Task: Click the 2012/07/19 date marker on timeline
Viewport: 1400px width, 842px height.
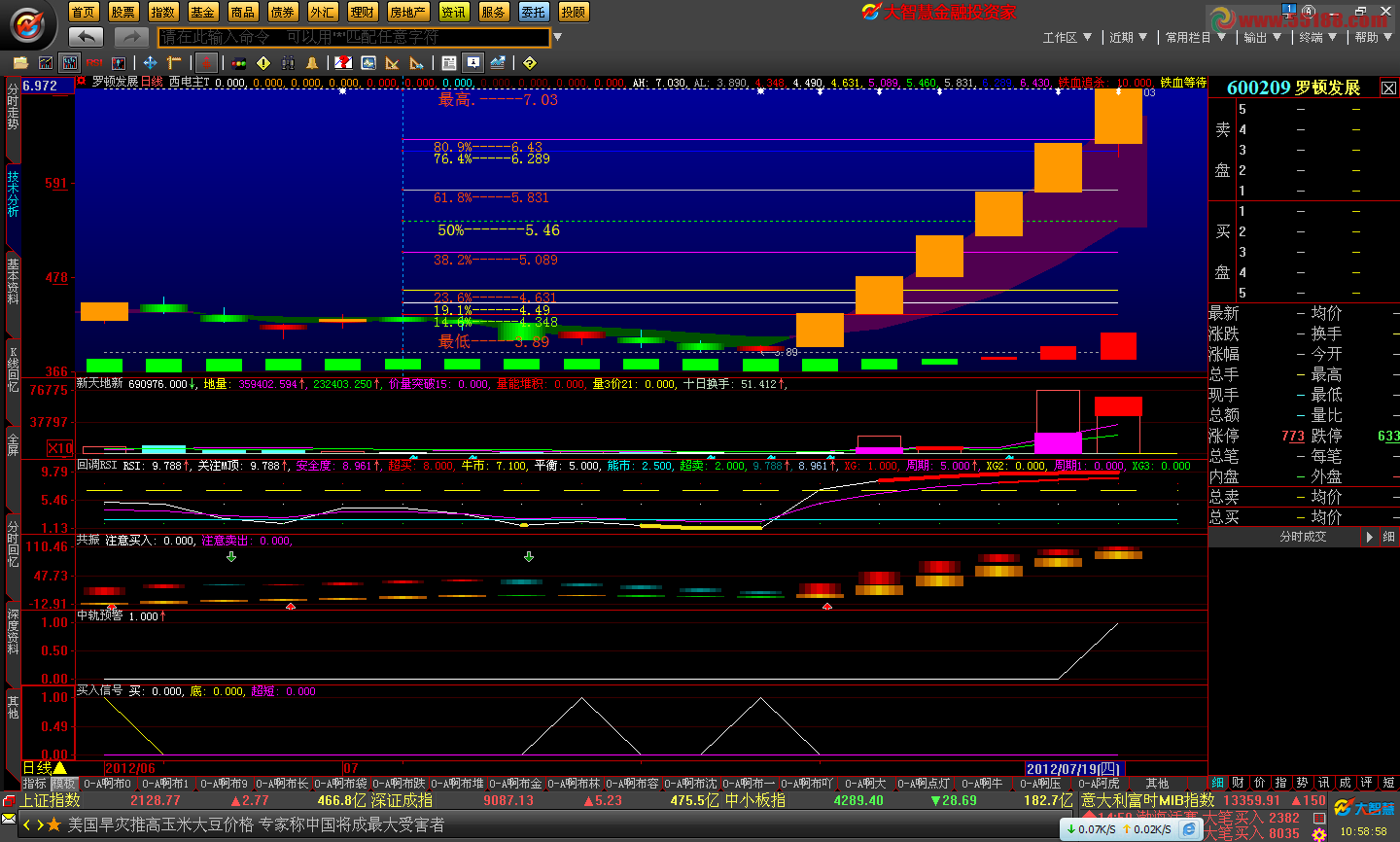Action: click(1074, 768)
